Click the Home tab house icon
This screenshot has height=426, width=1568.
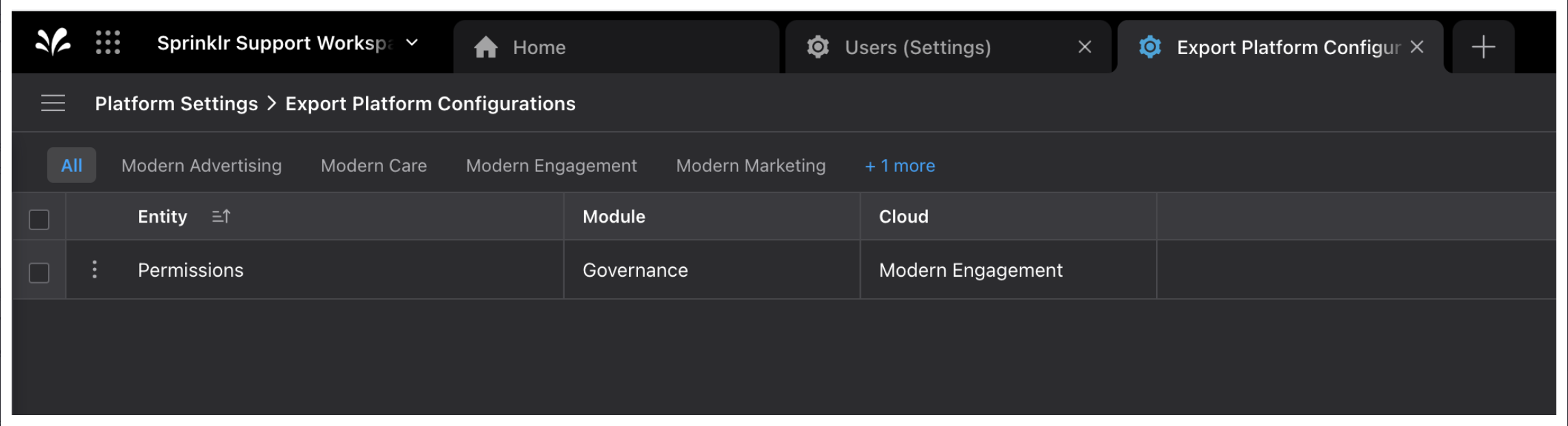tap(486, 47)
